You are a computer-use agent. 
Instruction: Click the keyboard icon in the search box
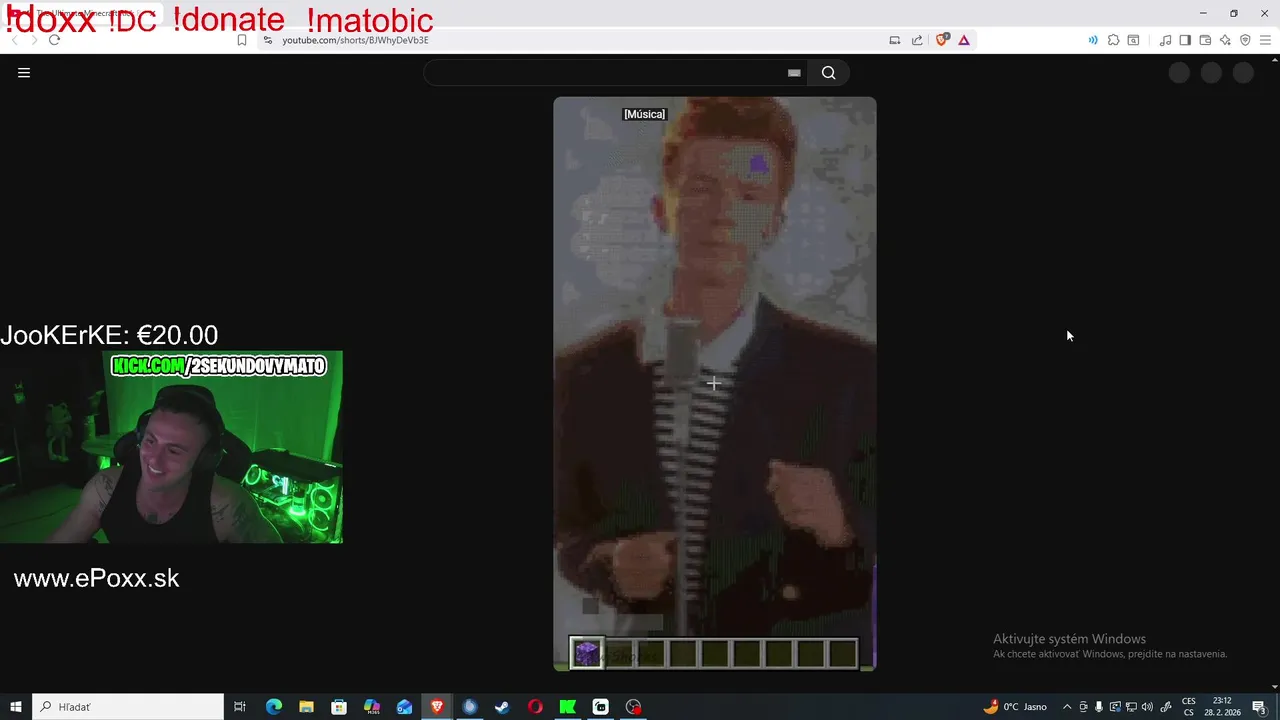pos(794,73)
